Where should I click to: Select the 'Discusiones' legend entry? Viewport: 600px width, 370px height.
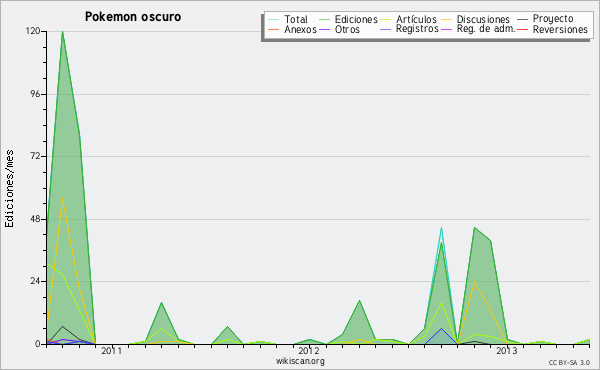pyautogui.click(x=483, y=19)
